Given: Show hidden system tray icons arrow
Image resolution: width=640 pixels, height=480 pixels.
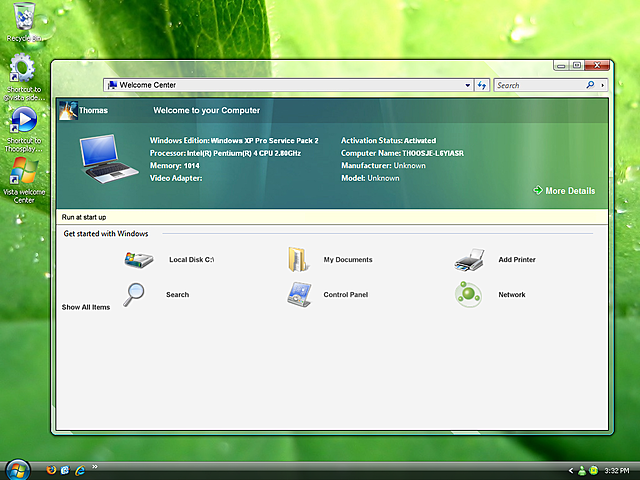Looking at the screenshot, I should pyautogui.click(x=571, y=471).
